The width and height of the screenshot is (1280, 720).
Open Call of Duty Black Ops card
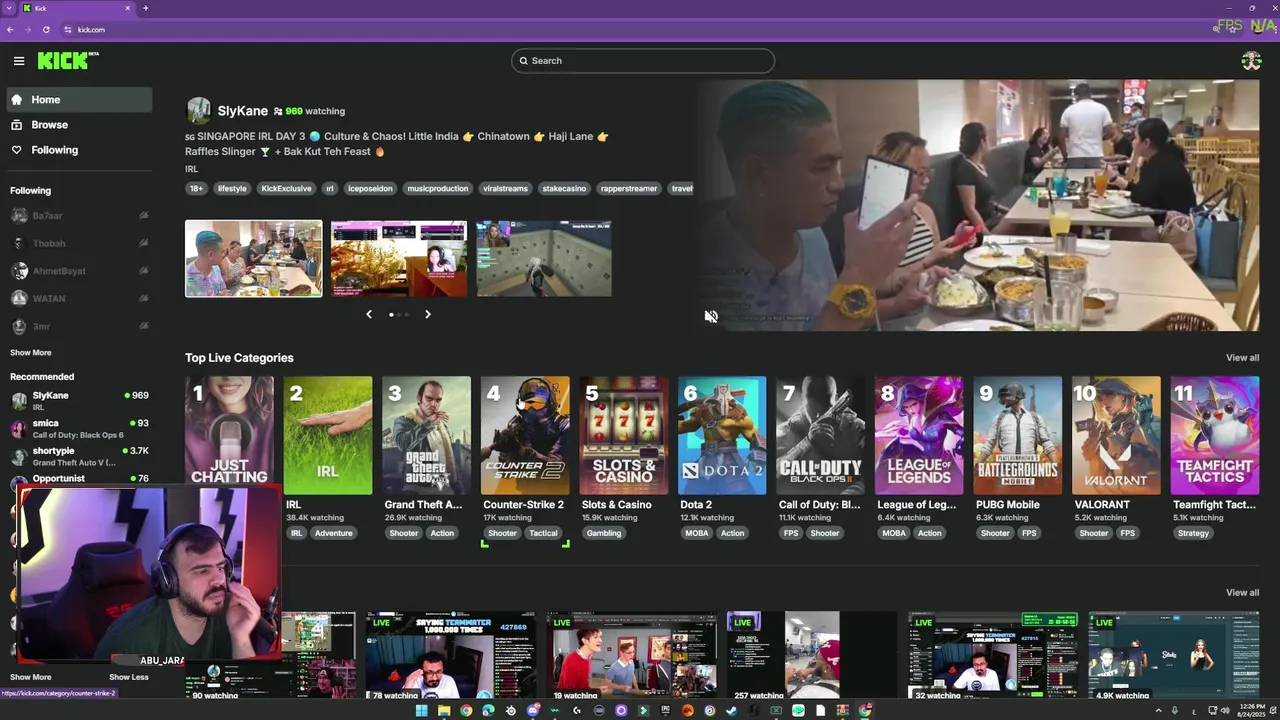pos(820,436)
